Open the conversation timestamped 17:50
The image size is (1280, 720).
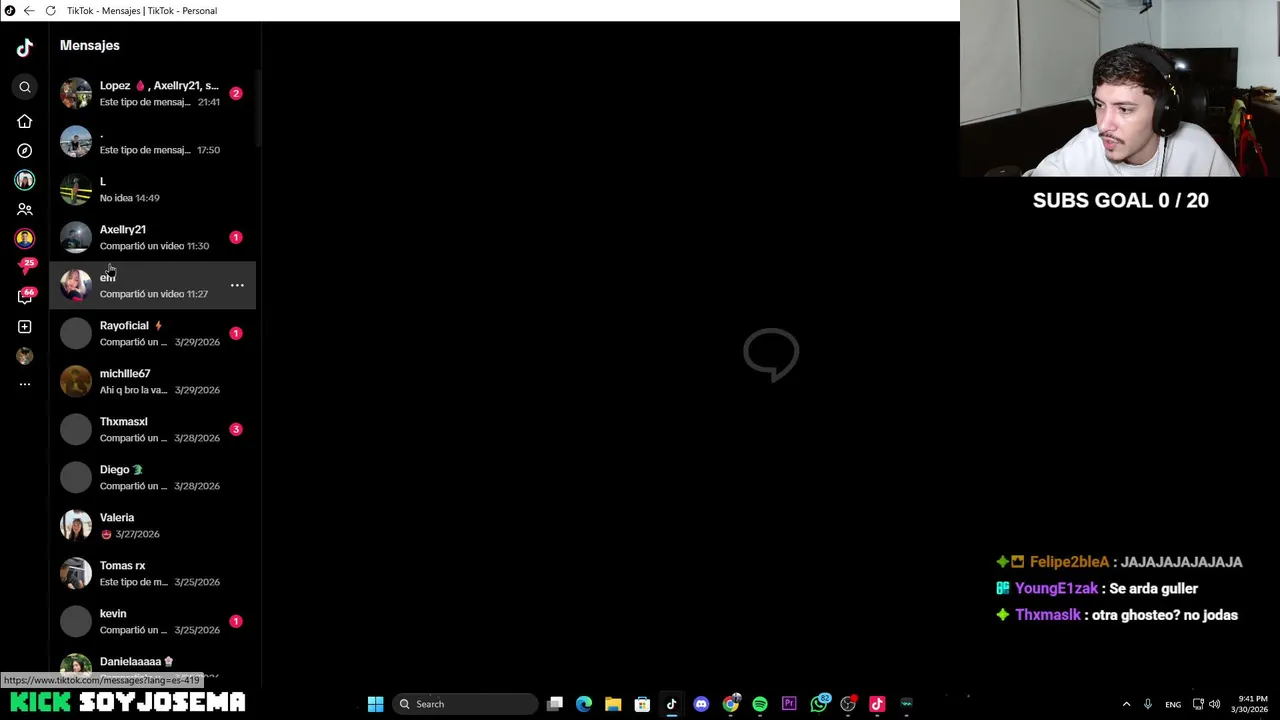click(153, 141)
